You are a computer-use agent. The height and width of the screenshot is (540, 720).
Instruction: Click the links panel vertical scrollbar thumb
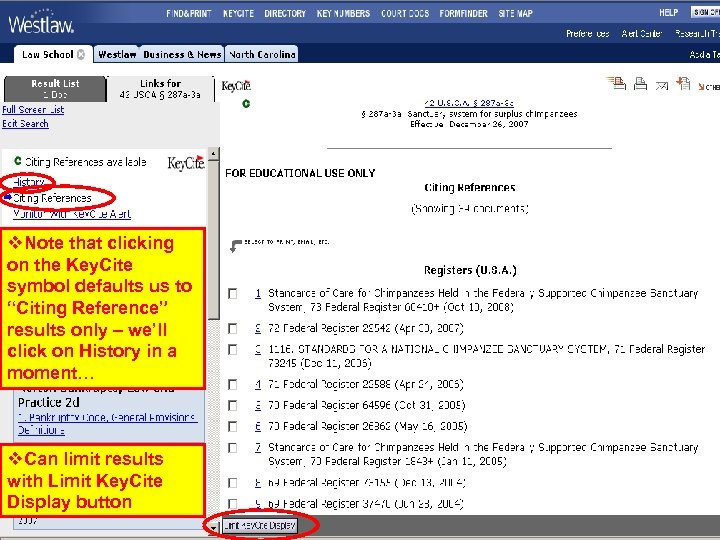pos(213,240)
